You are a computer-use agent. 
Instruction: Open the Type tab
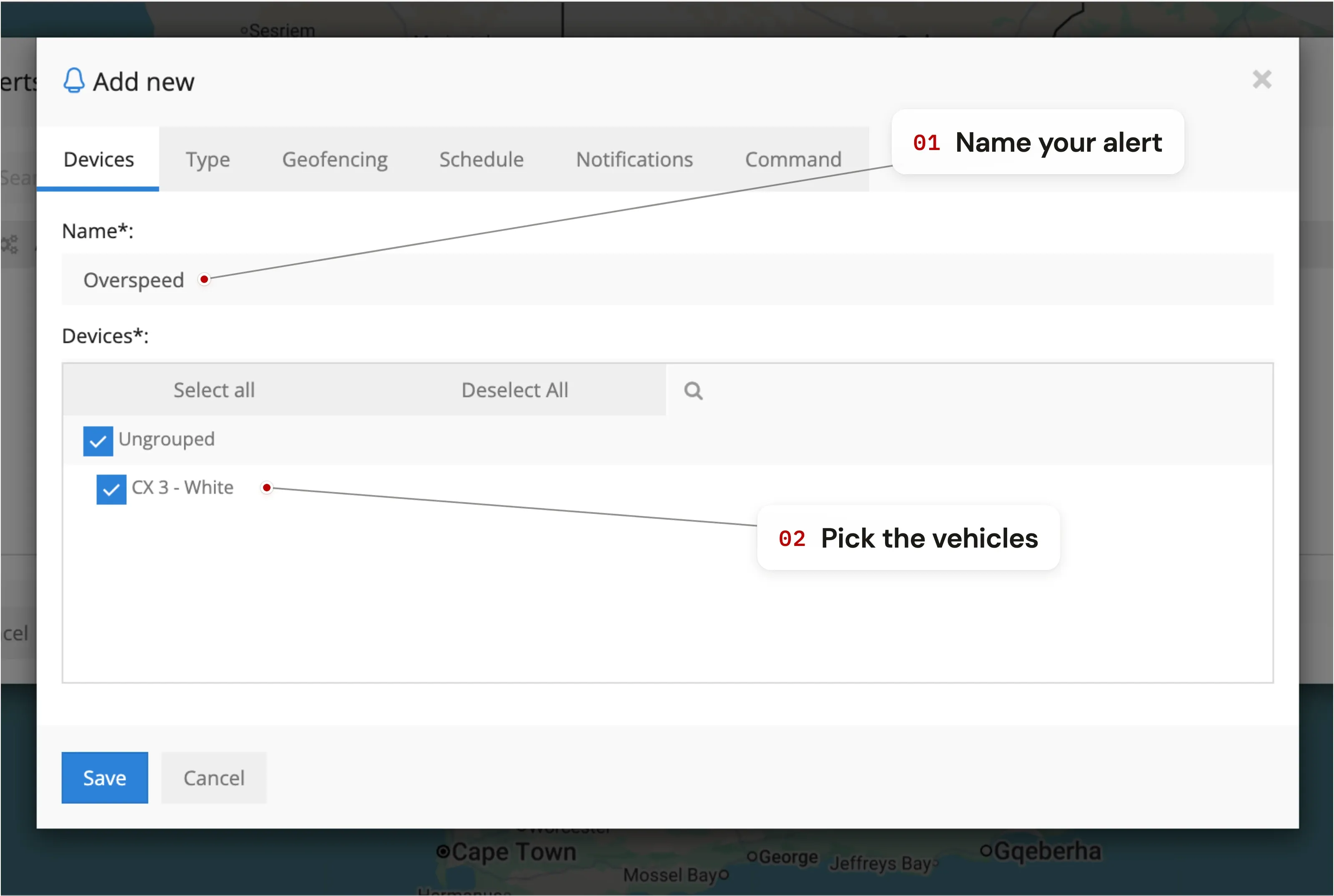tap(208, 160)
